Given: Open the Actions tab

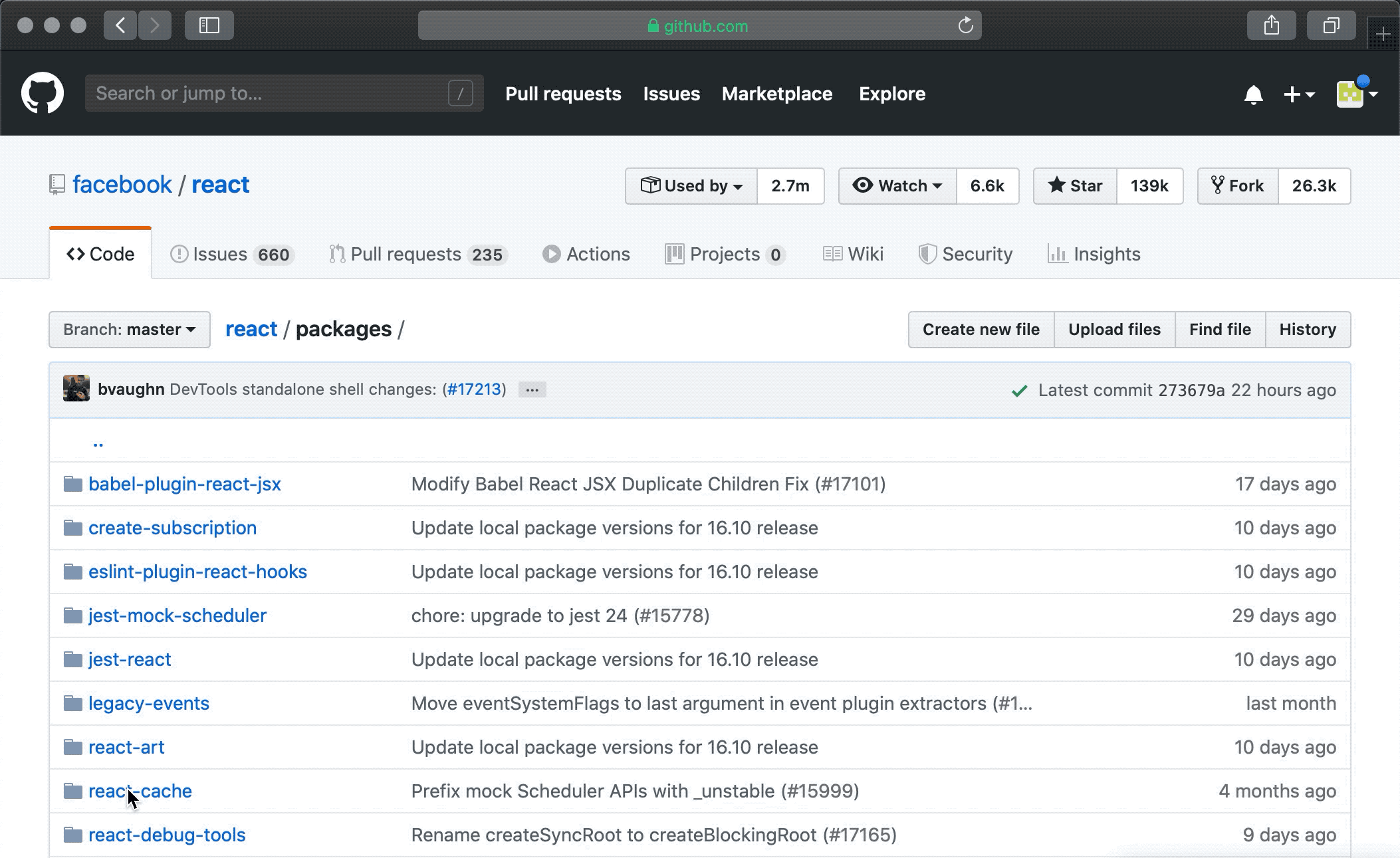Looking at the screenshot, I should coord(586,254).
